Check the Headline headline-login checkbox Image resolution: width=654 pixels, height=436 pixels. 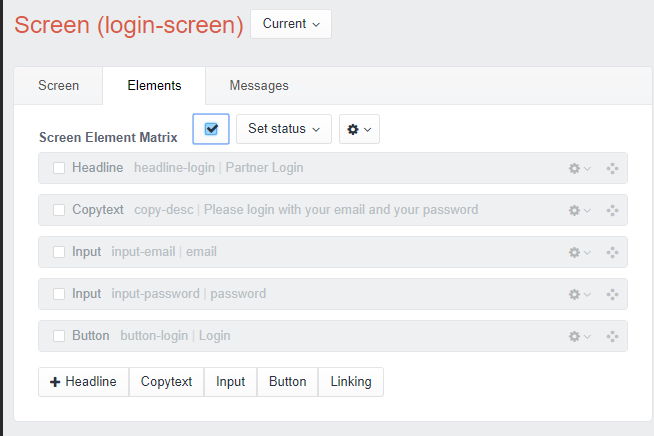[59, 168]
